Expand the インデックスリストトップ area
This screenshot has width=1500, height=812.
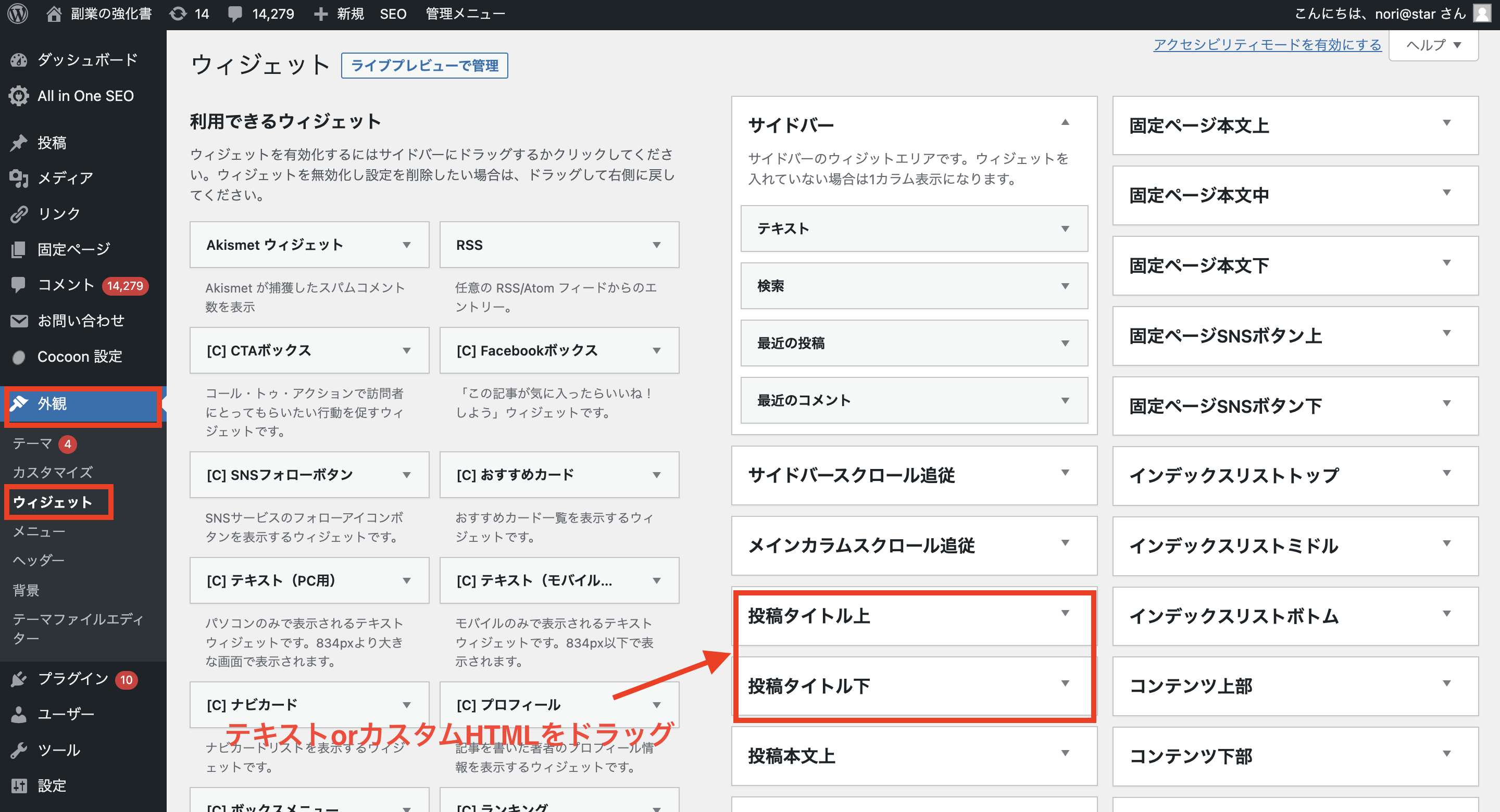point(1446,473)
